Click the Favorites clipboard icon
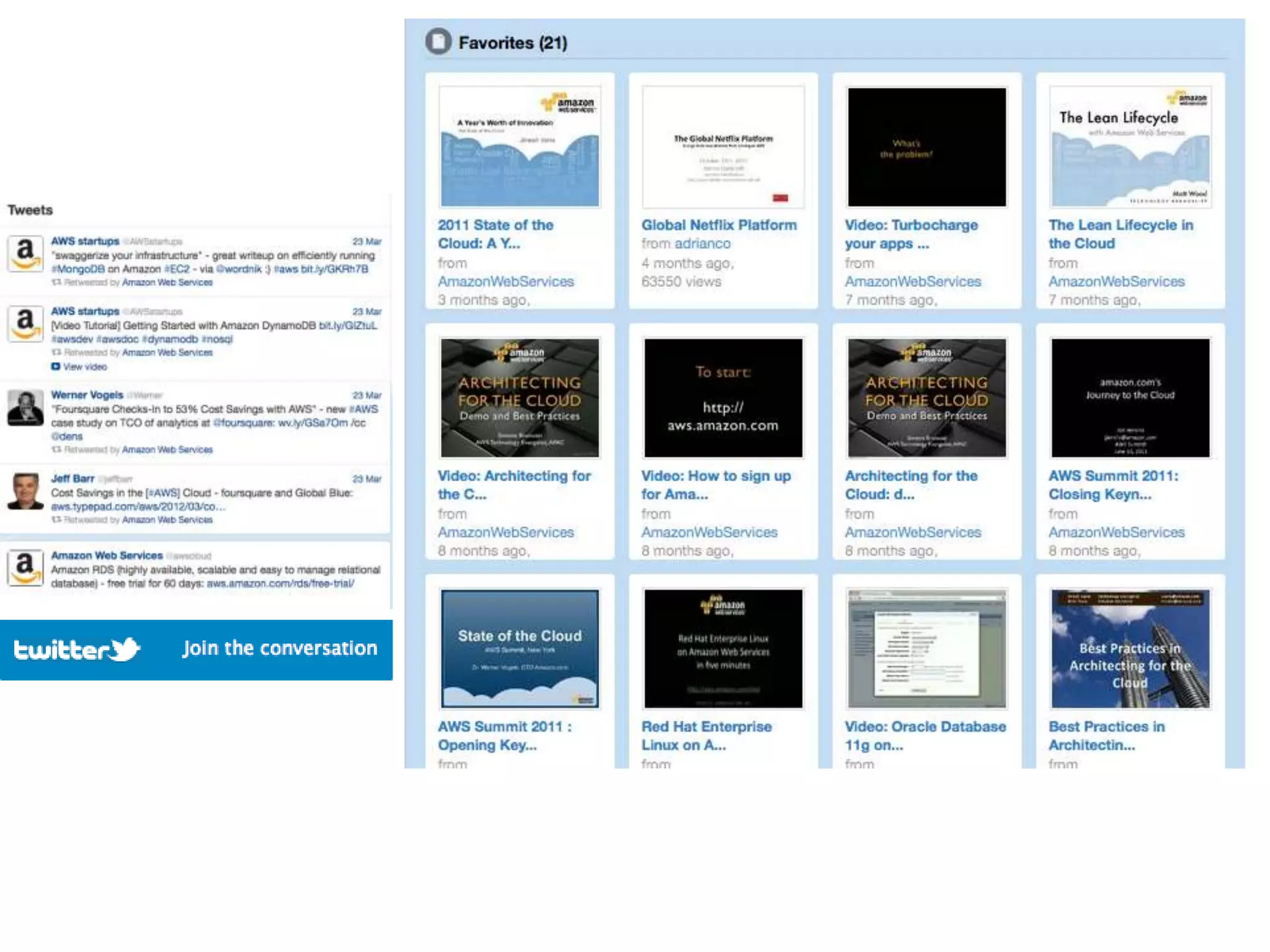1270x952 pixels. [438, 42]
